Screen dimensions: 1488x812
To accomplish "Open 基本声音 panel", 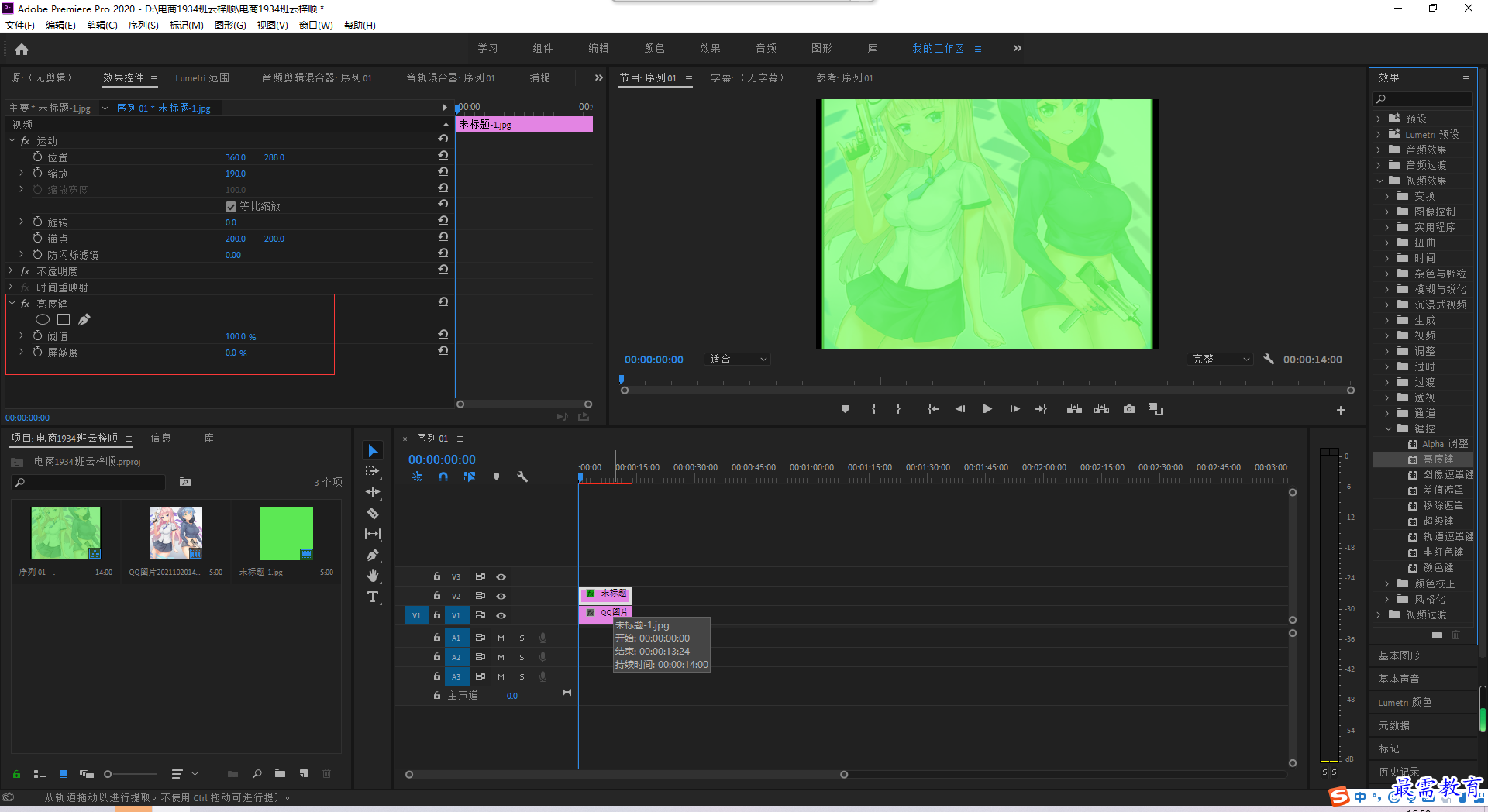I will [1399, 679].
